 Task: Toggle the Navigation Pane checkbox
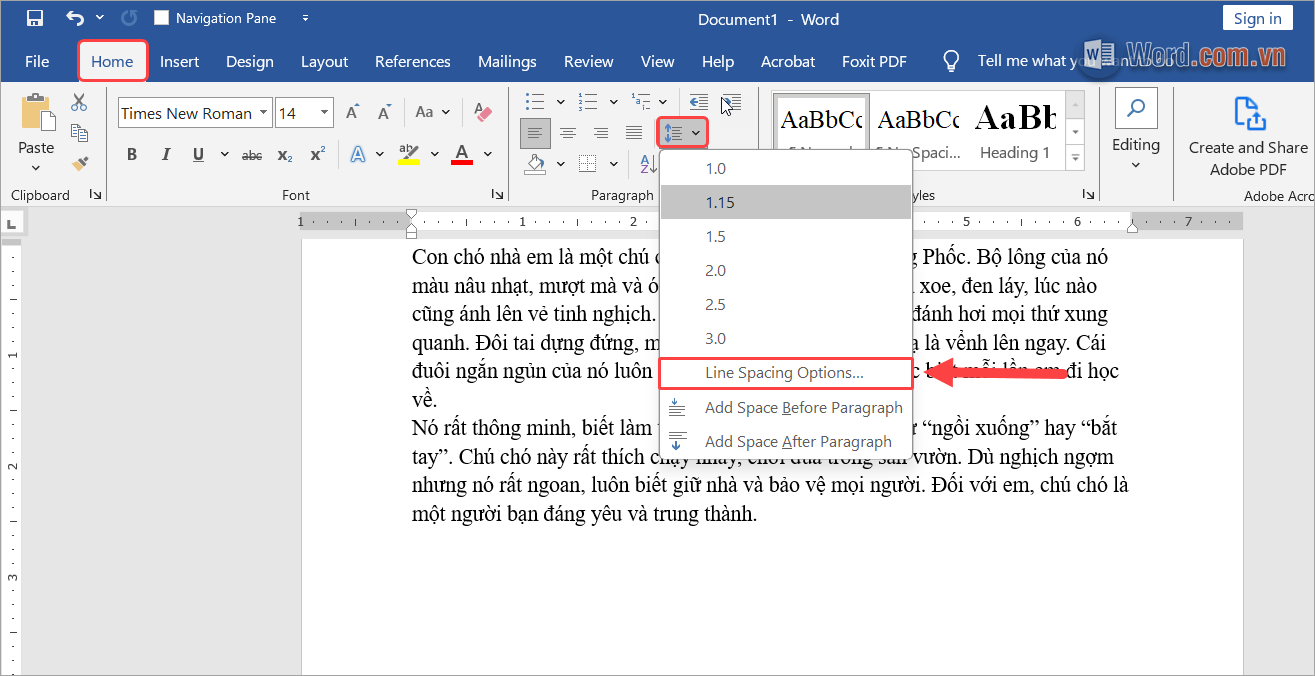click(x=160, y=17)
